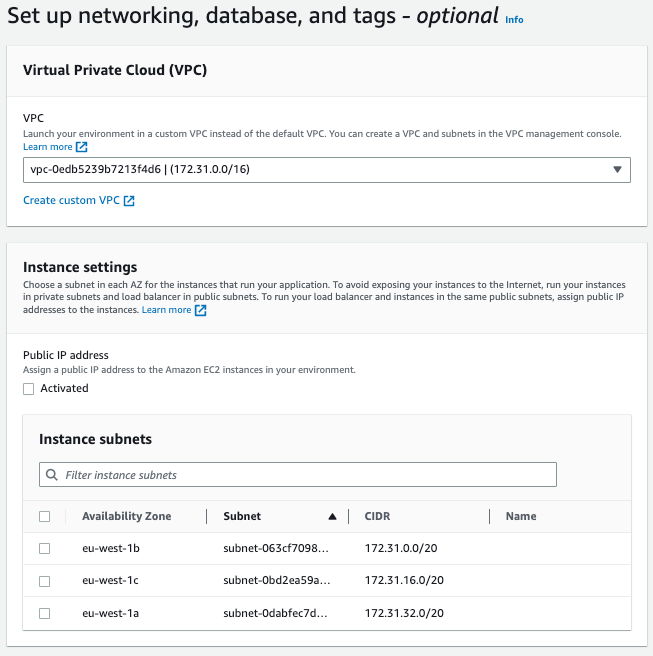Click the Create custom VPC link
Image resolution: width=653 pixels, height=656 pixels.
coord(71,201)
